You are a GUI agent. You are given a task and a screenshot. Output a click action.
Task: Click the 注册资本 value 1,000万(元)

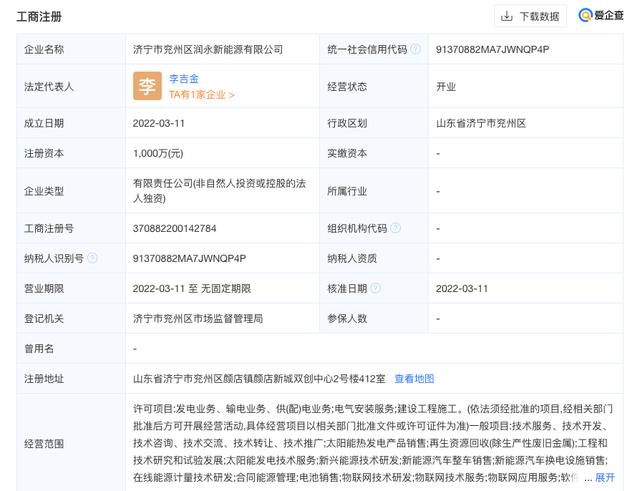pos(158,153)
